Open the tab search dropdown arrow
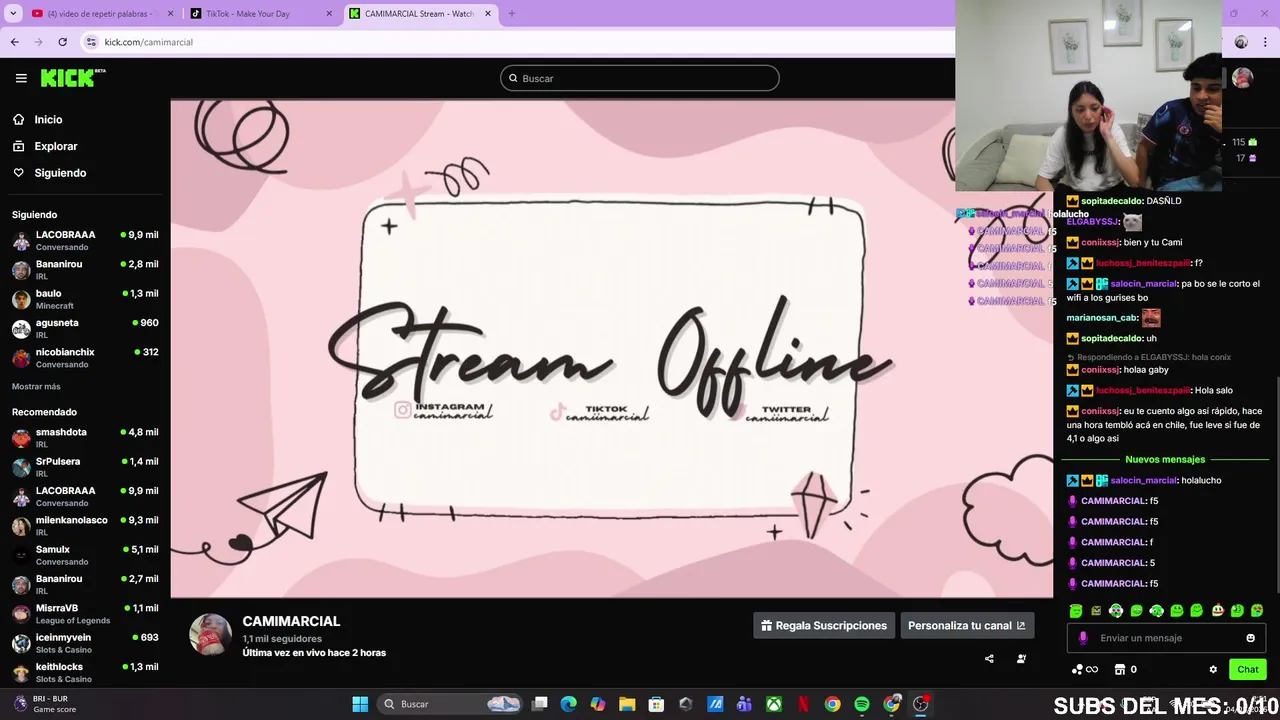Image resolution: width=1280 pixels, height=720 pixels. (13, 14)
